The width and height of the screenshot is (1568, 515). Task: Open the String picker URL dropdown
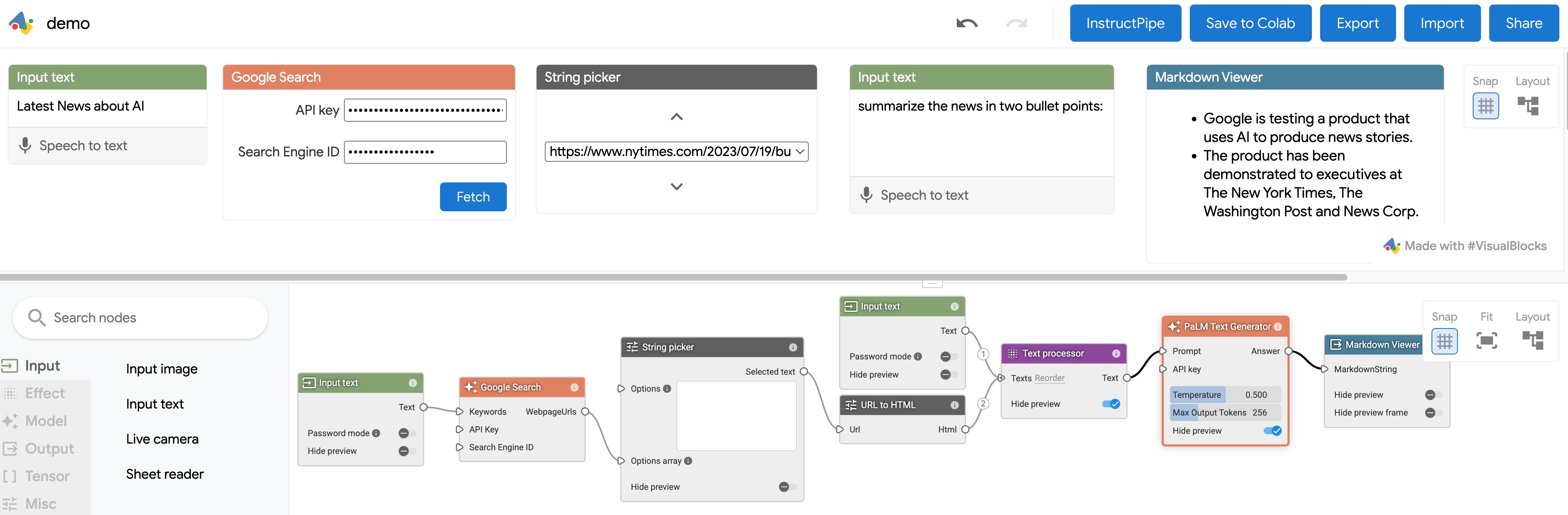pos(676,151)
